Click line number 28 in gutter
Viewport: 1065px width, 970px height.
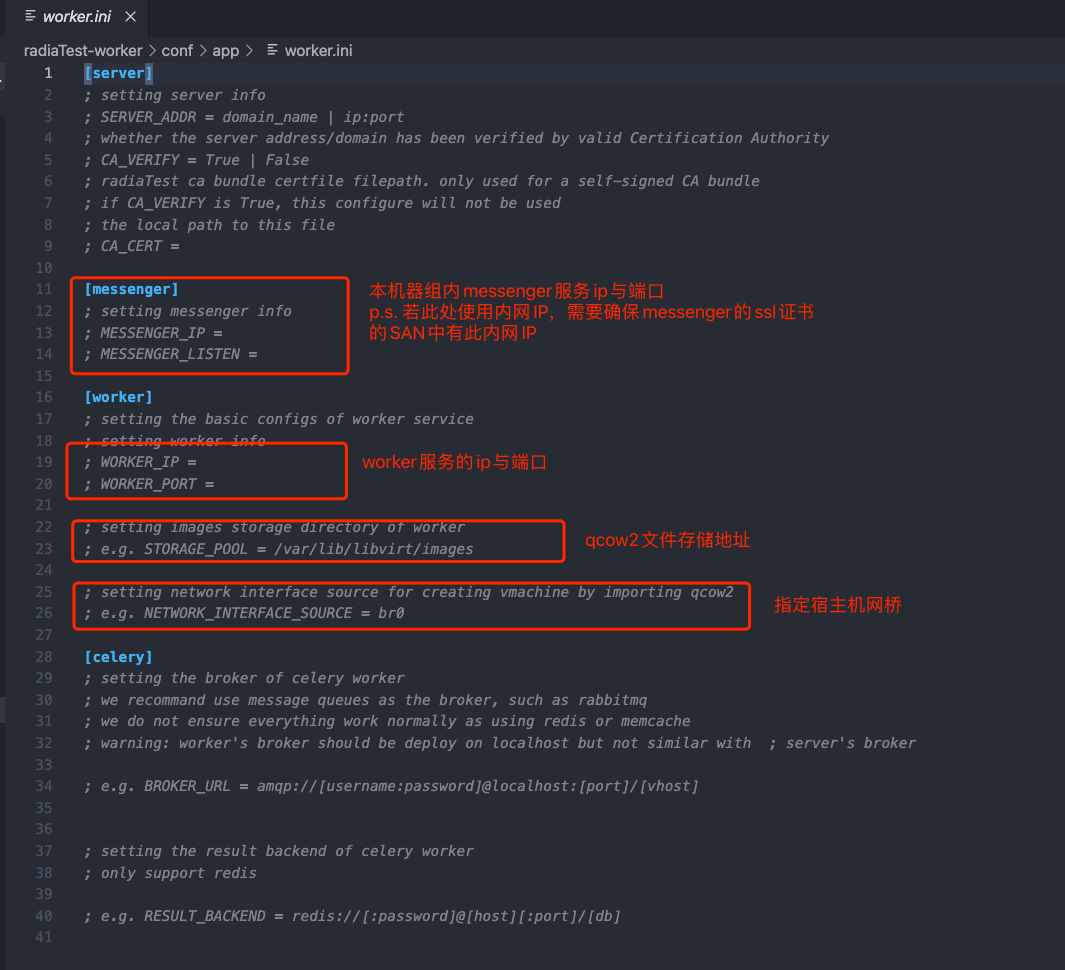43,657
